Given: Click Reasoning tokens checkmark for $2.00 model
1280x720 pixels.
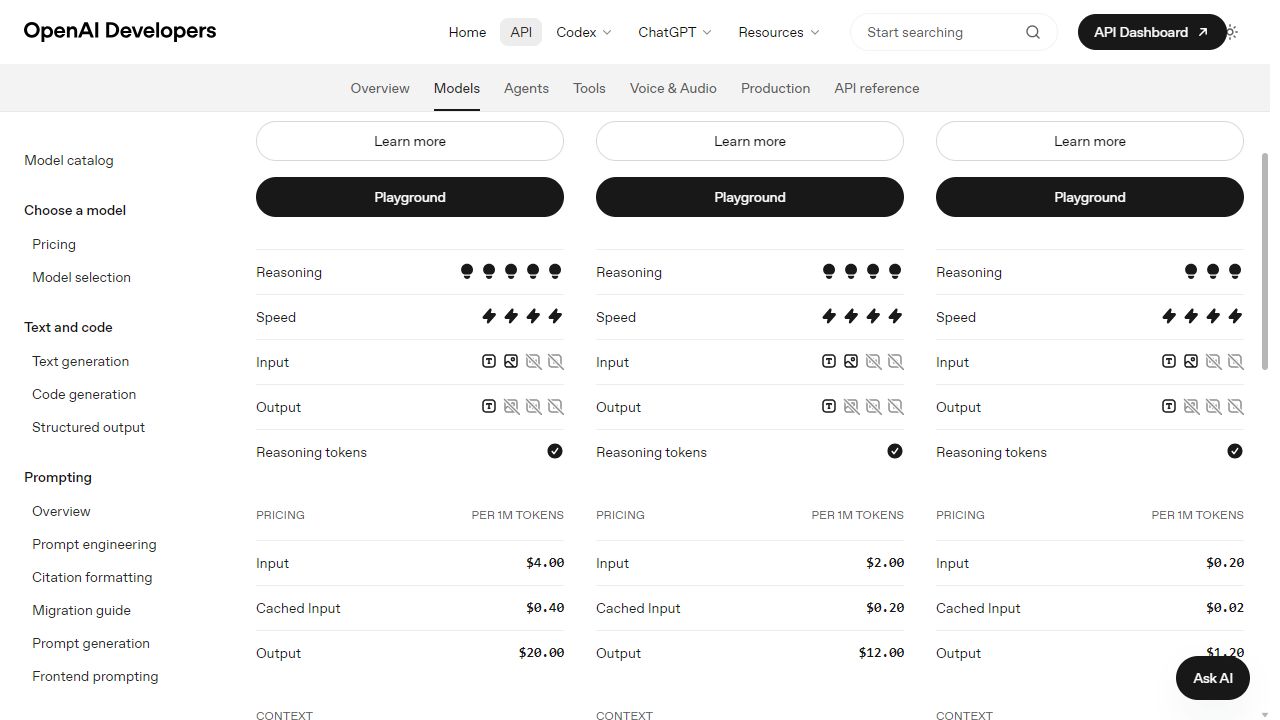Looking at the screenshot, I should (x=895, y=451).
